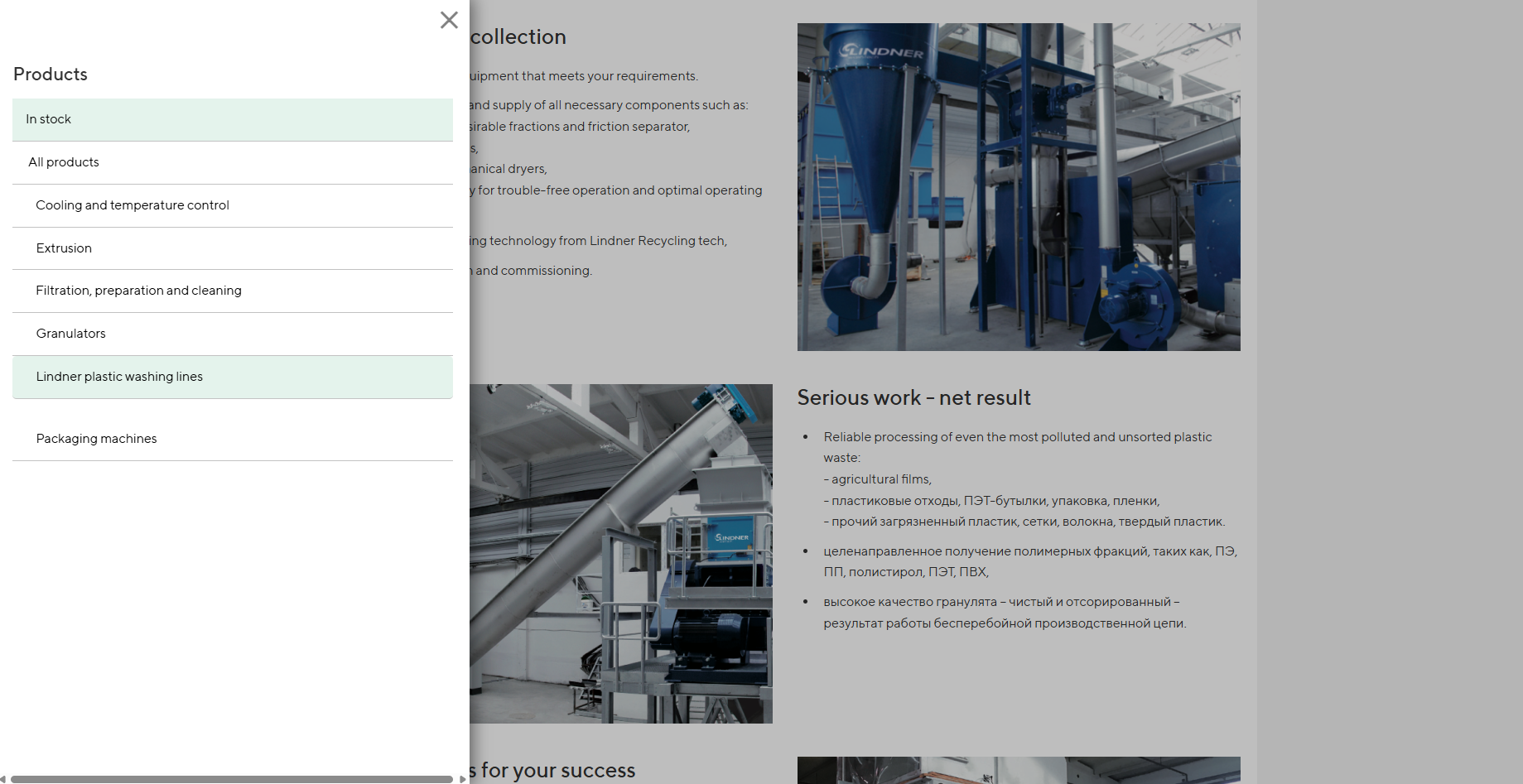Click the Products menu heading
Image resolution: width=1523 pixels, height=784 pixels.
(x=51, y=75)
